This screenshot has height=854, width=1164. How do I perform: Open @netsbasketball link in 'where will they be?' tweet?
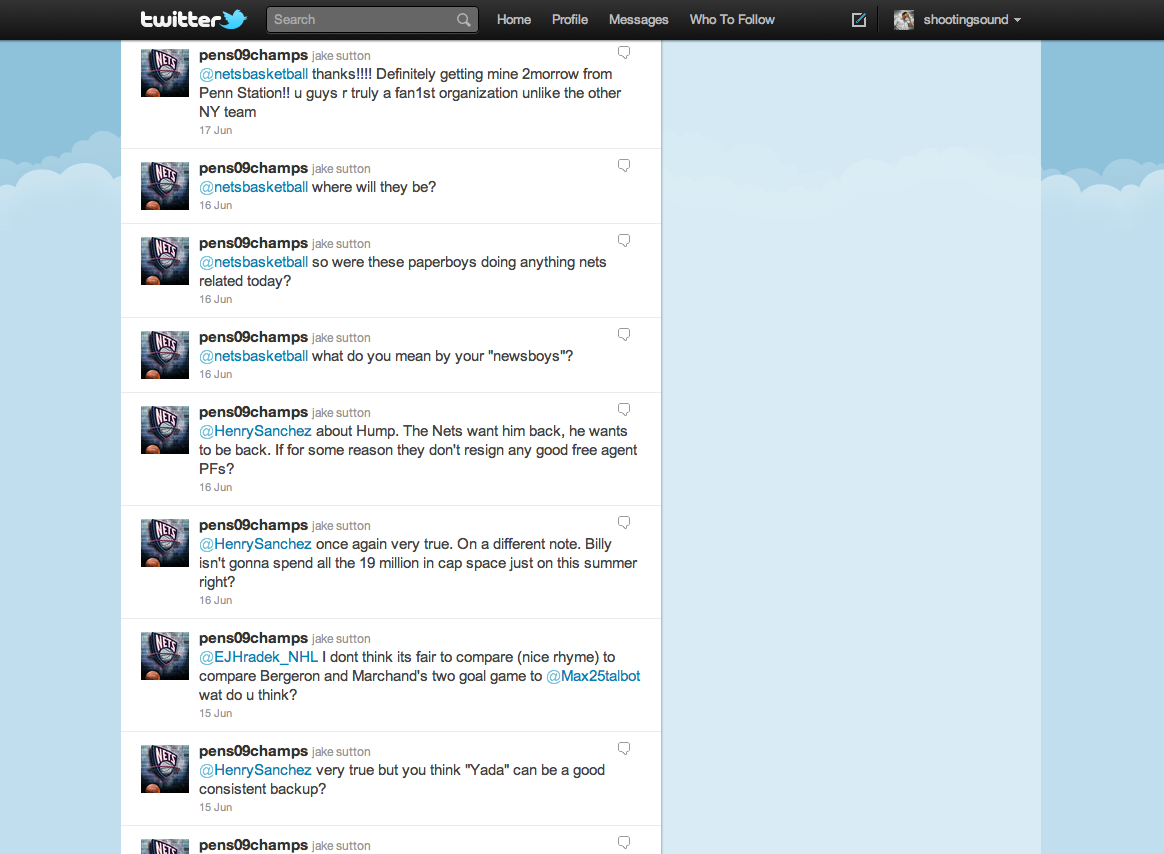pos(253,187)
